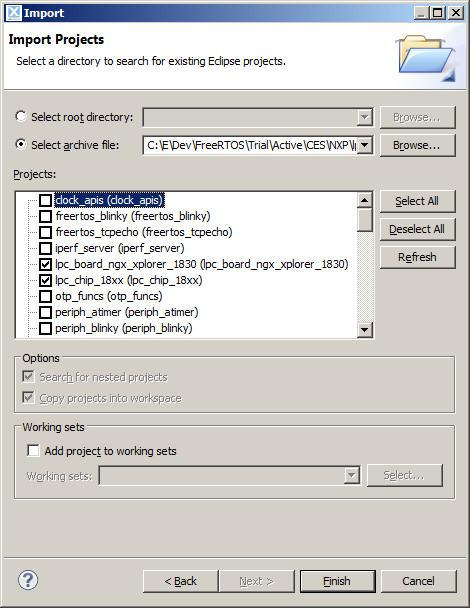Open the Working sets dropdown arrow
The image size is (470, 608).
pos(351,475)
